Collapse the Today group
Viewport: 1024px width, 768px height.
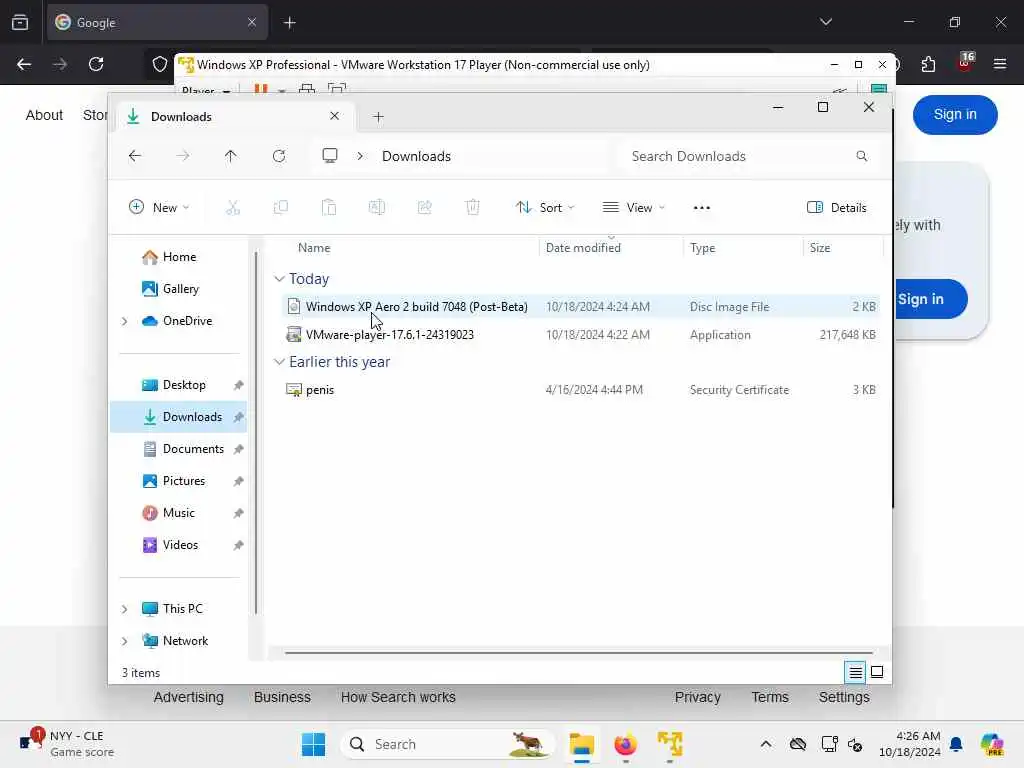(x=279, y=279)
